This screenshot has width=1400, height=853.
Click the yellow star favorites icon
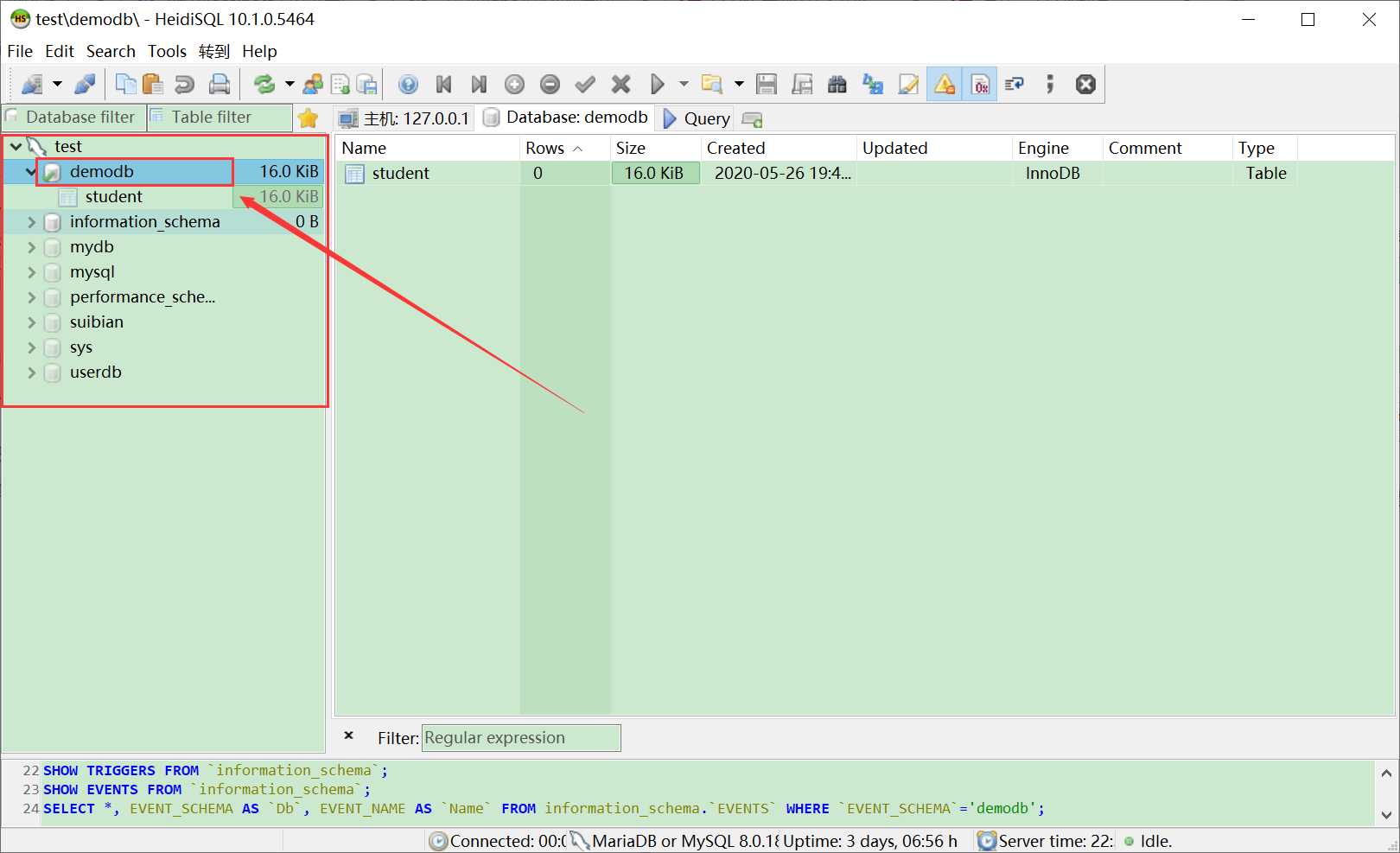click(x=308, y=118)
